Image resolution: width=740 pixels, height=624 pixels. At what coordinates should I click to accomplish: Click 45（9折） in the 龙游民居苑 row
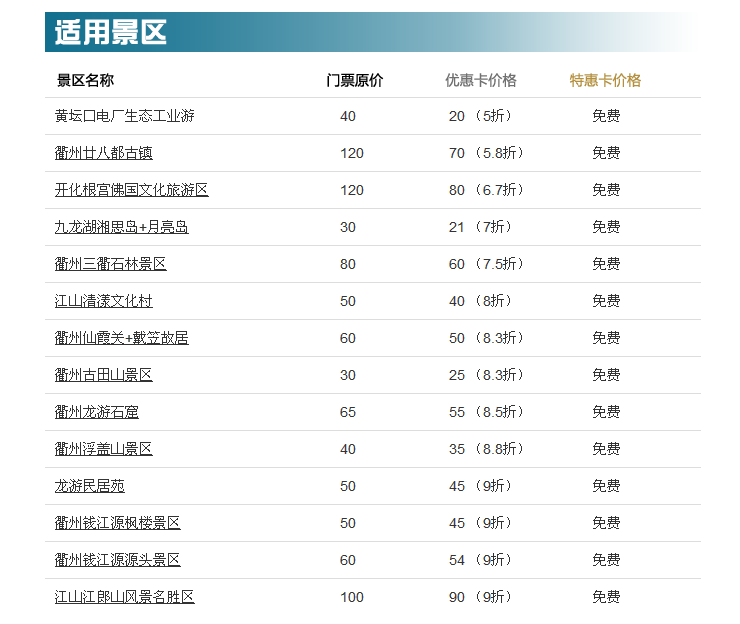click(x=480, y=486)
